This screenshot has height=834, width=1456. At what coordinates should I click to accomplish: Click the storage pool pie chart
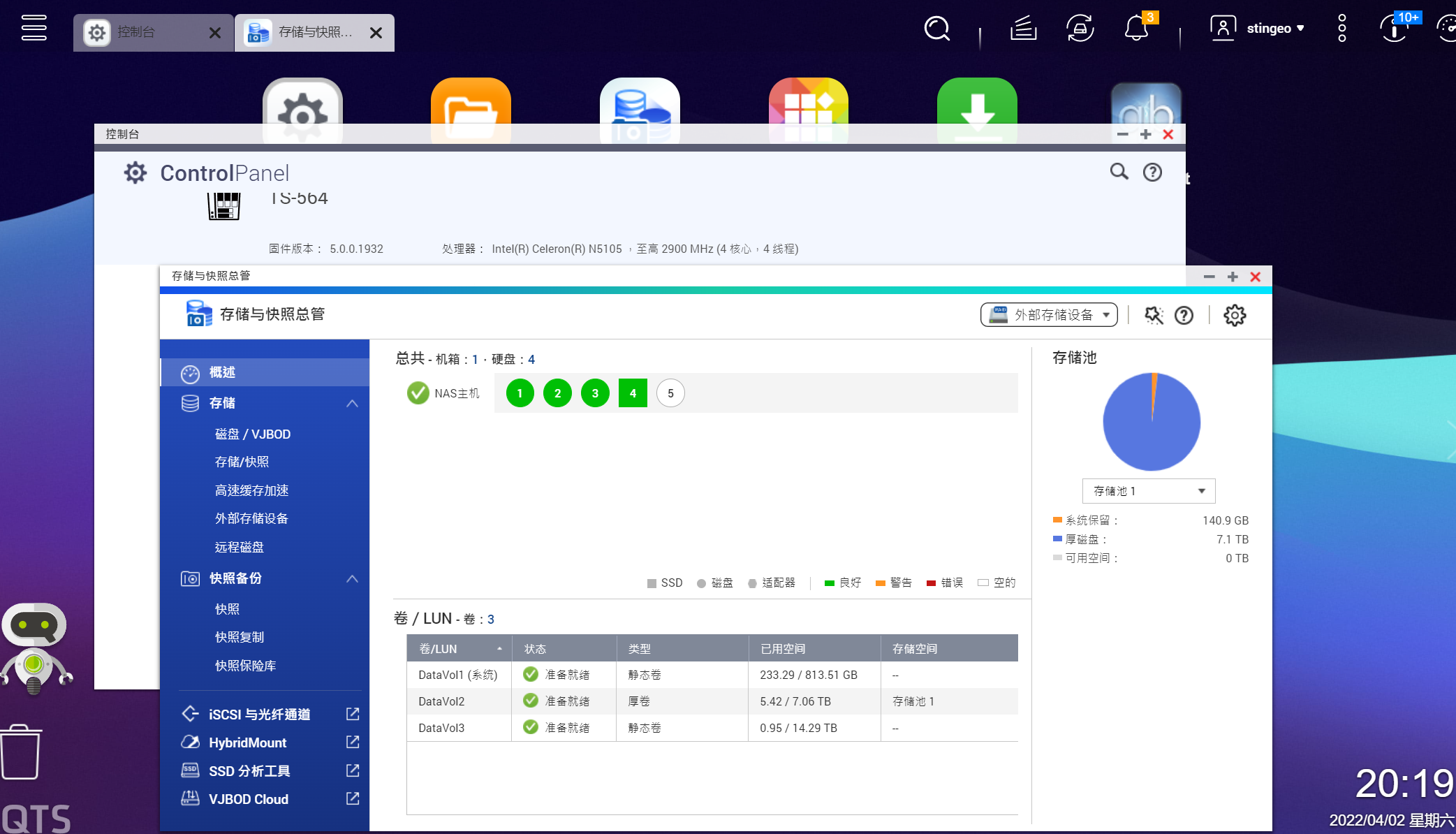pyautogui.click(x=1152, y=421)
